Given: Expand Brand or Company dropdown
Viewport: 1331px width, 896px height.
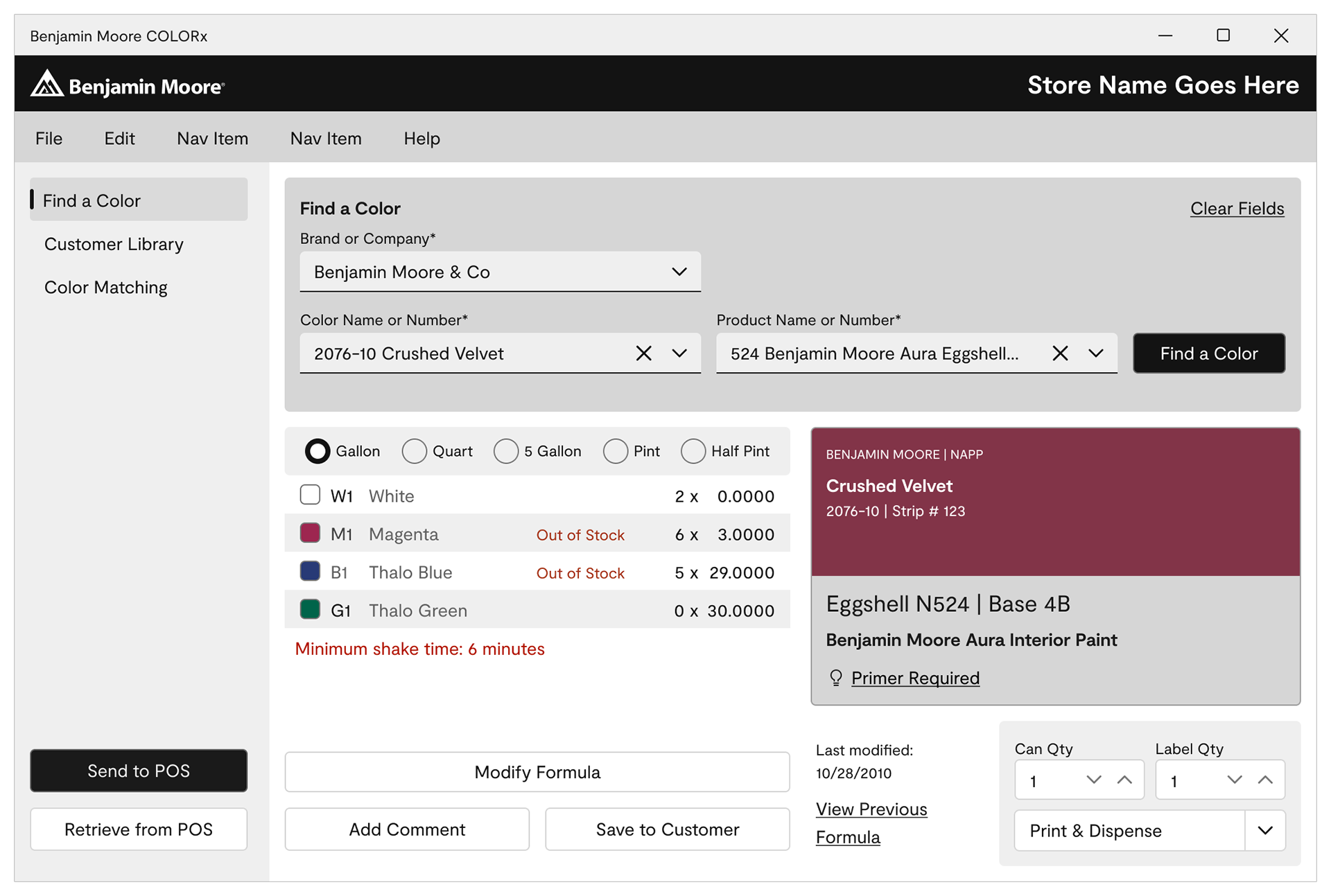Looking at the screenshot, I should [679, 272].
